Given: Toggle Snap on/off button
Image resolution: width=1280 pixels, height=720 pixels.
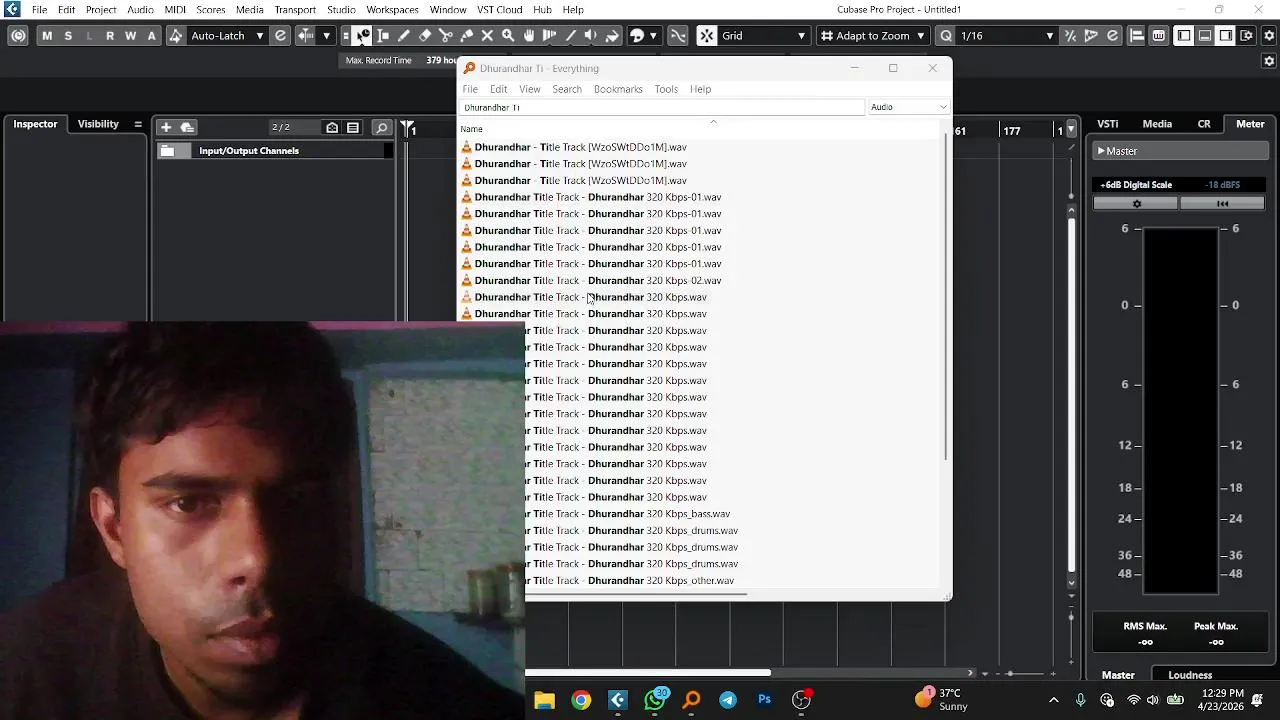Looking at the screenshot, I should point(707,35).
